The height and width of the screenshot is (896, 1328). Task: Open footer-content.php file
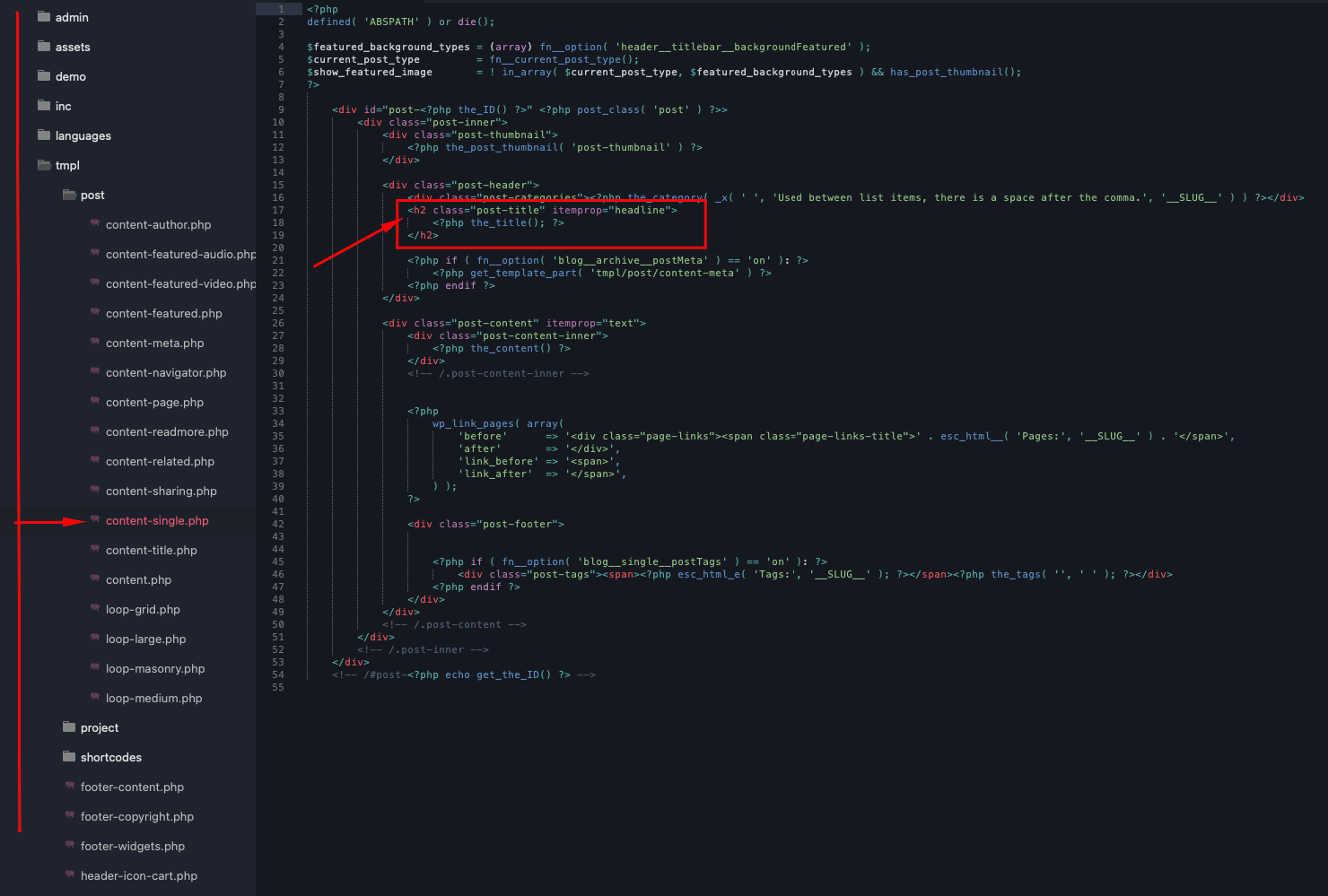click(x=132, y=787)
